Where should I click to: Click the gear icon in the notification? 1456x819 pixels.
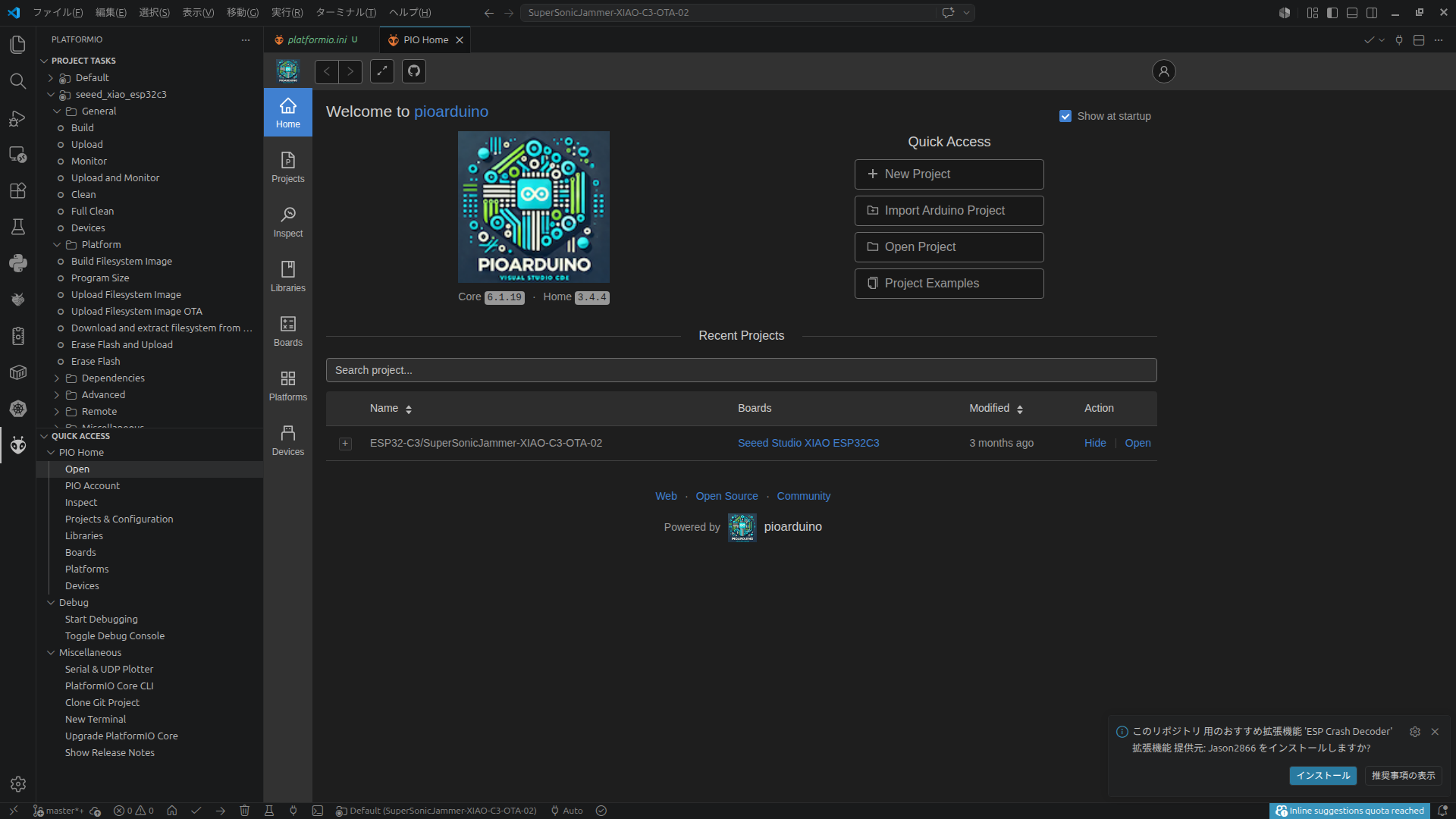point(1415,732)
